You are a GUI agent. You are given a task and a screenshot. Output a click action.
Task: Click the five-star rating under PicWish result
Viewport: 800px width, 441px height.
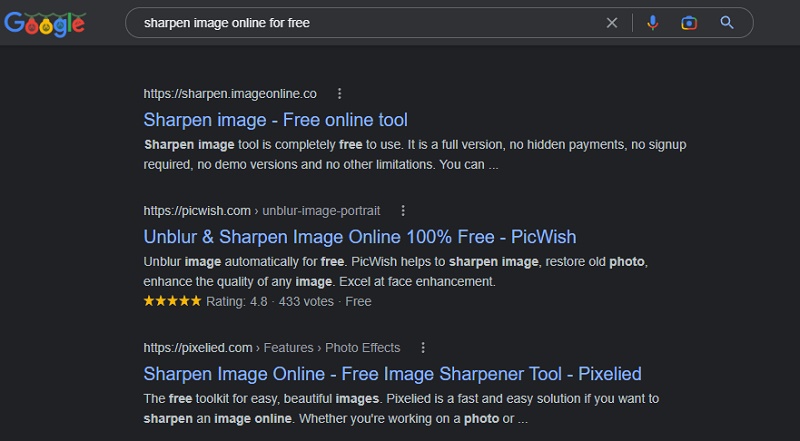click(x=172, y=301)
